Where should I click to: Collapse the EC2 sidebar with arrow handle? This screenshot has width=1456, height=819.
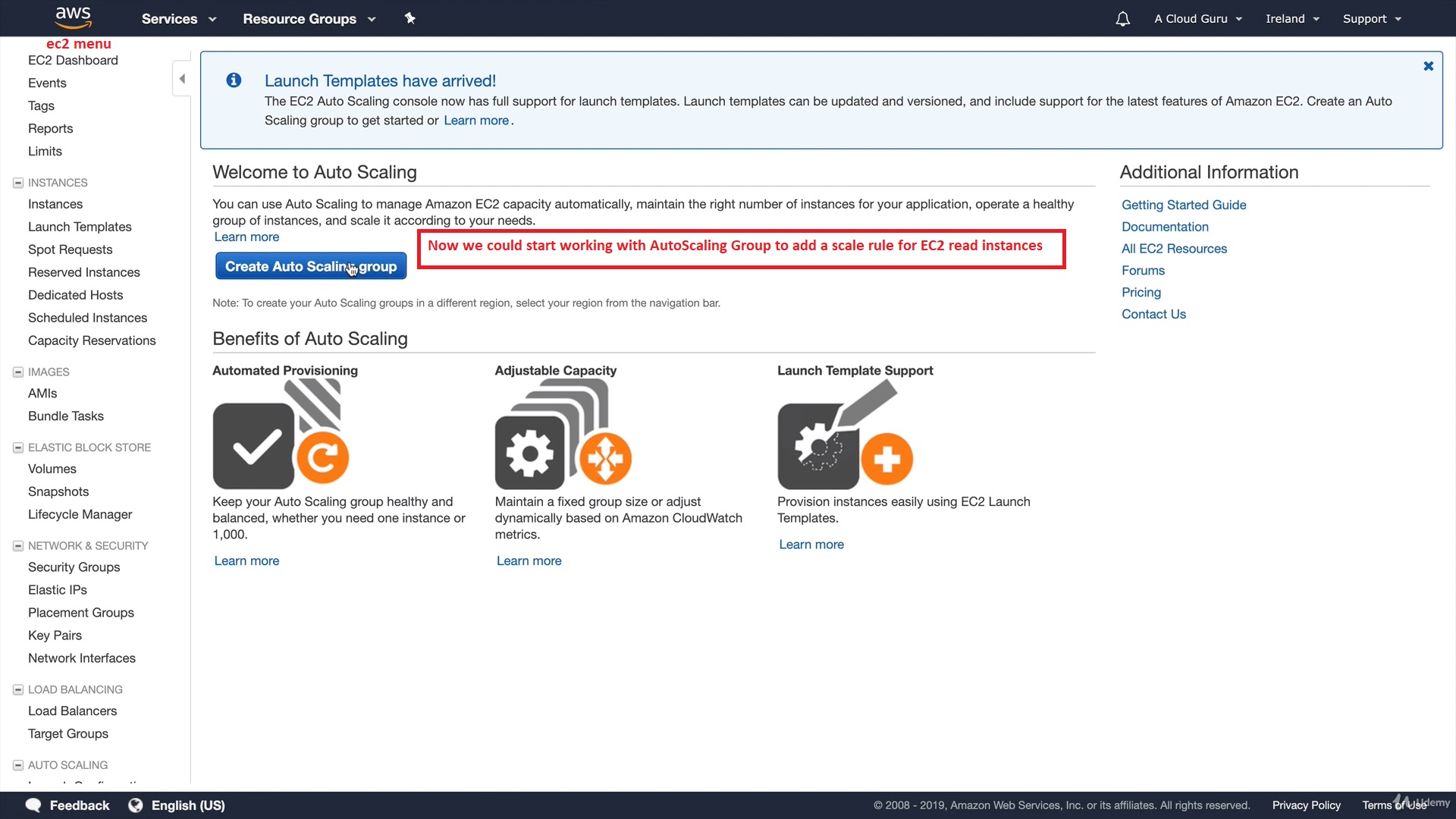[x=182, y=79]
